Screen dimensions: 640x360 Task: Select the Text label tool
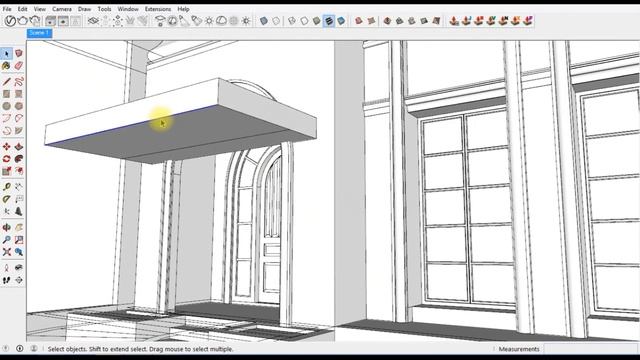(x=19, y=199)
